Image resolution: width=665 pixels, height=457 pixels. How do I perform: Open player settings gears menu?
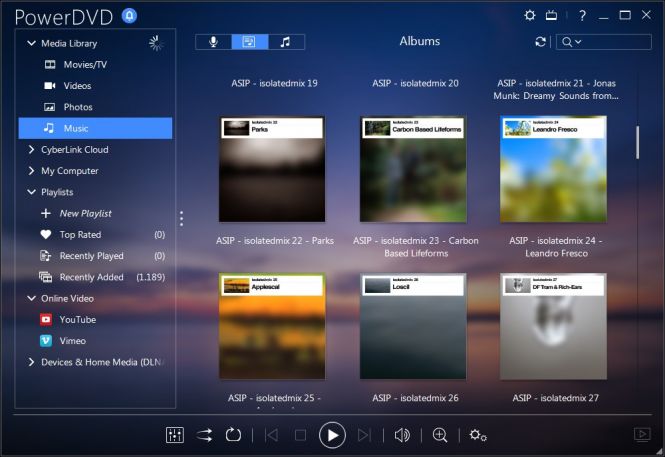pyautogui.click(x=478, y=435)
